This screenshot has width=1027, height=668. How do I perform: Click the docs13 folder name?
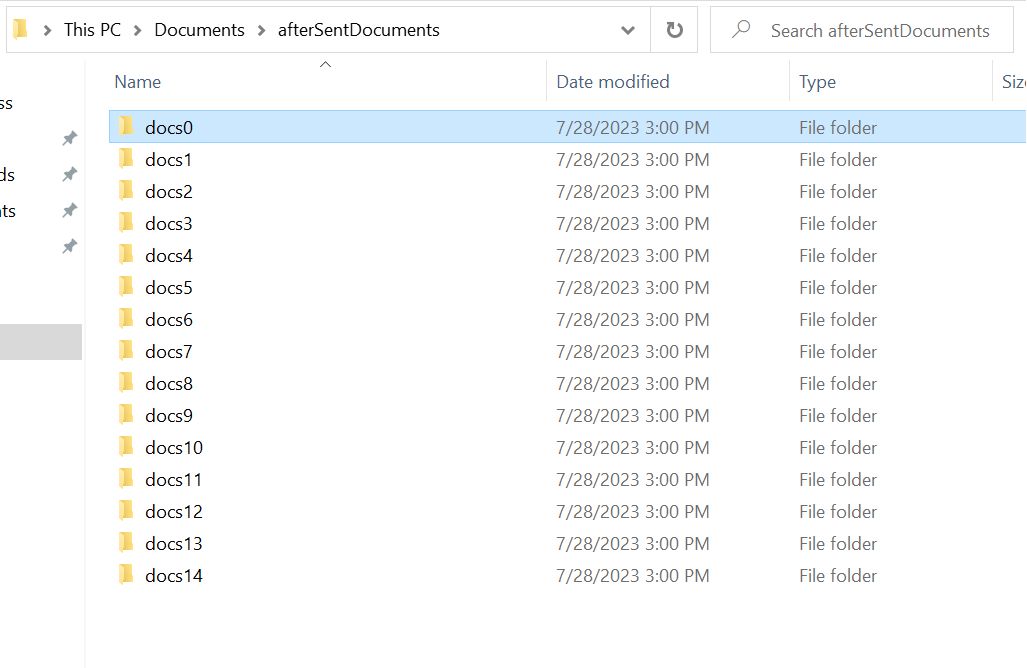click(x=174, y=544)
